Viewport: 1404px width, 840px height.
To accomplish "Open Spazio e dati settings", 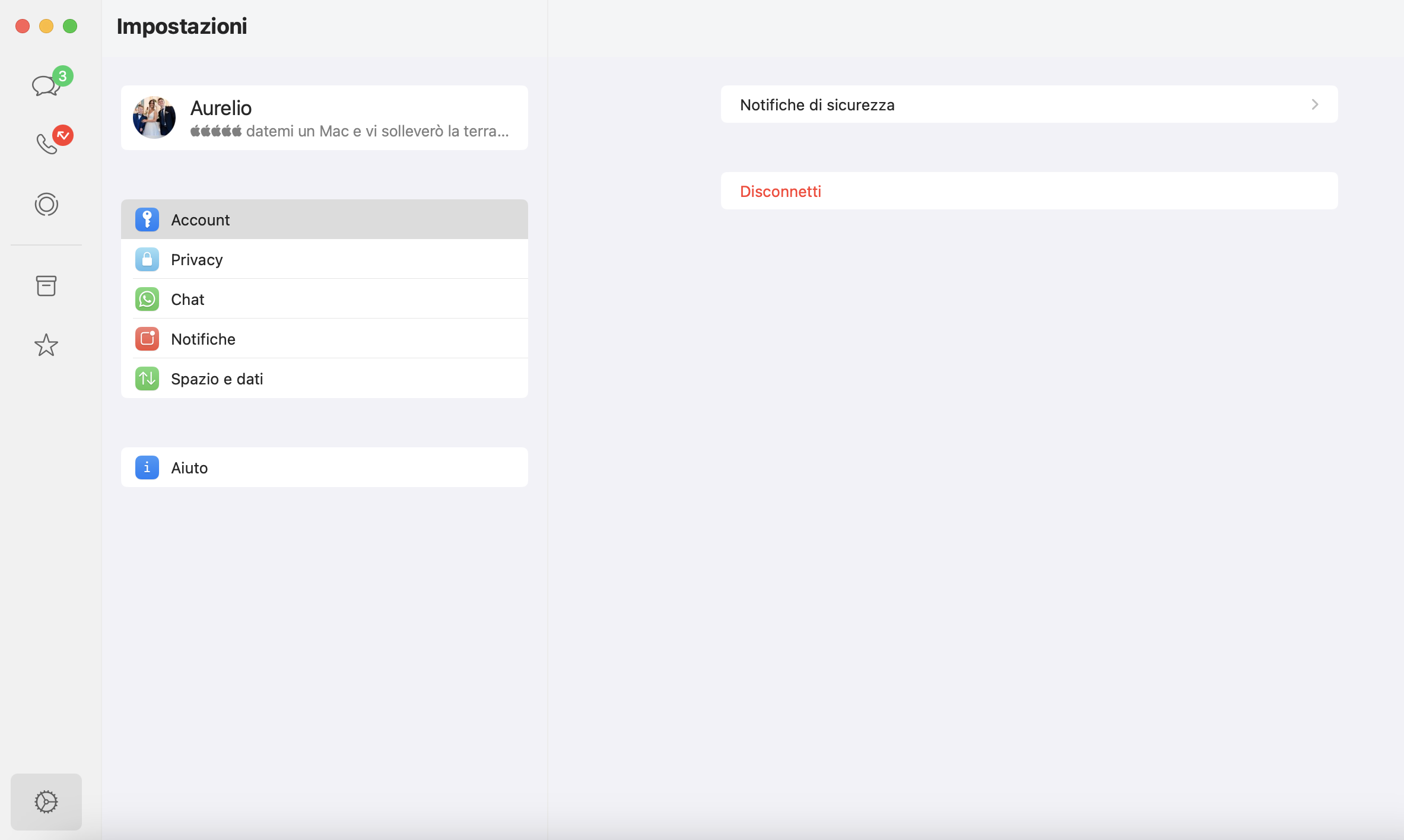I will [x=324, y=378].
